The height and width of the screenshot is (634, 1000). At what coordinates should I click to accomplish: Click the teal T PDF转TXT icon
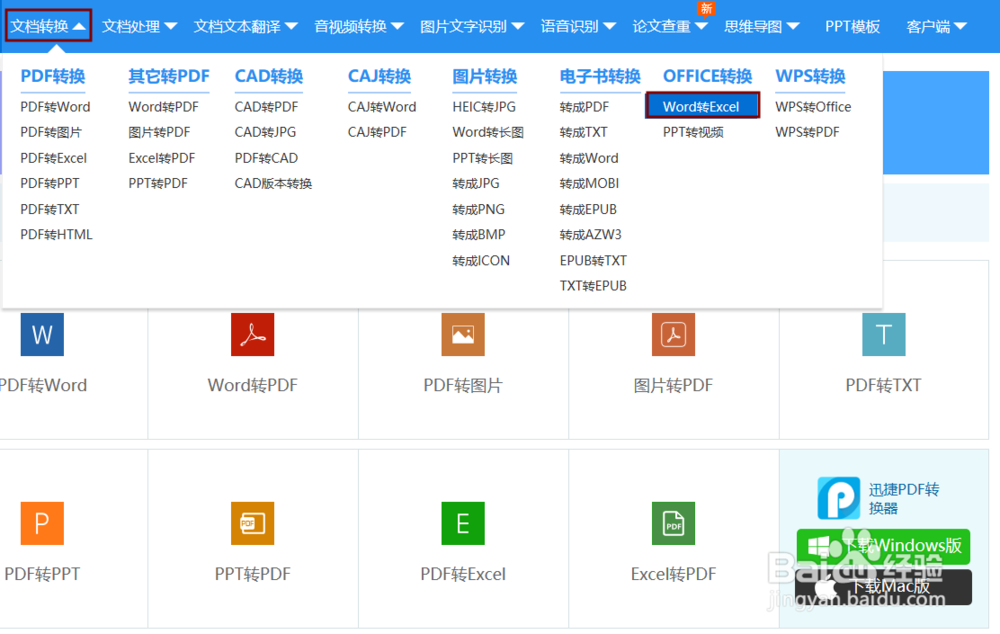point(884,334)
